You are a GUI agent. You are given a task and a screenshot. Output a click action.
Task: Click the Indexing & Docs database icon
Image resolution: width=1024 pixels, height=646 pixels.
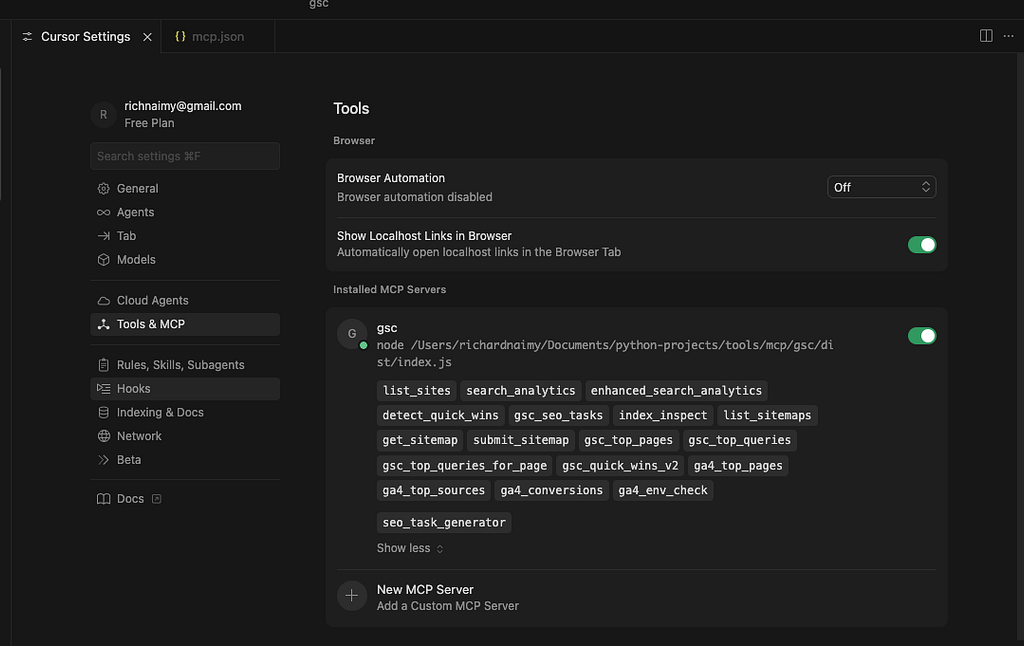click(103, 413)
